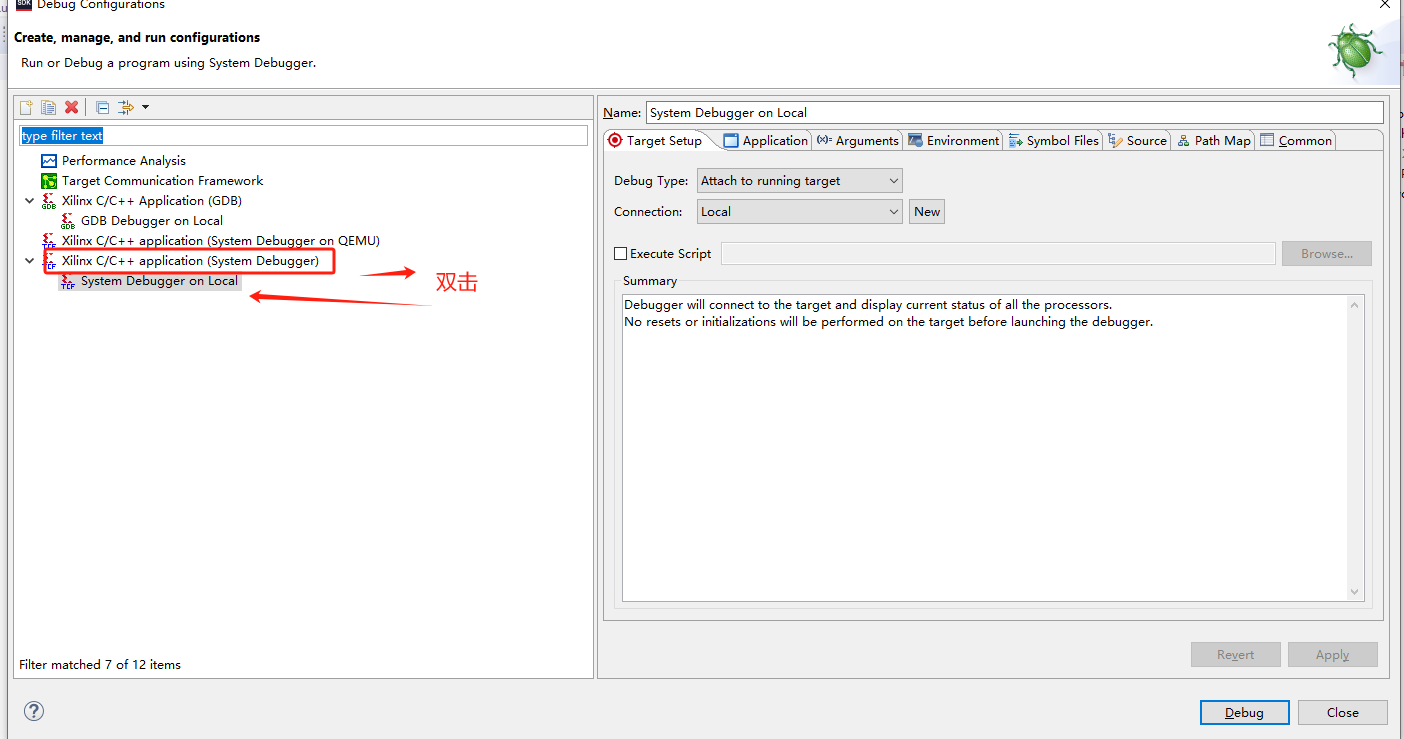Click the disabled Browse button
Image resolution: width=1404 pixels, height=739 pixels.
point(1327,254)
